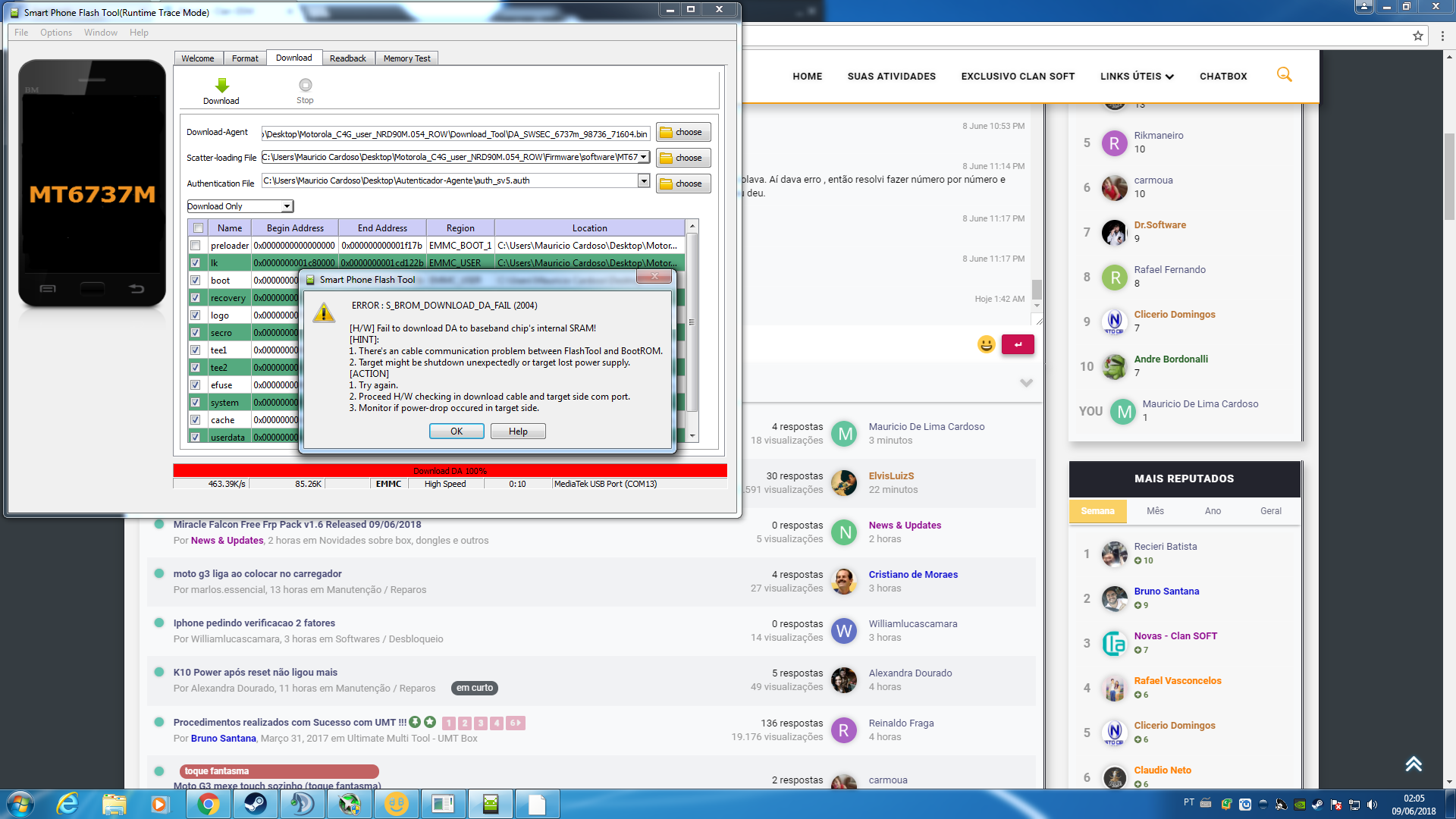The height and width of the screenshot is (819, 1456).
Task: Collapse the chatbox with chevron
Action: (x=1026, y=382)
